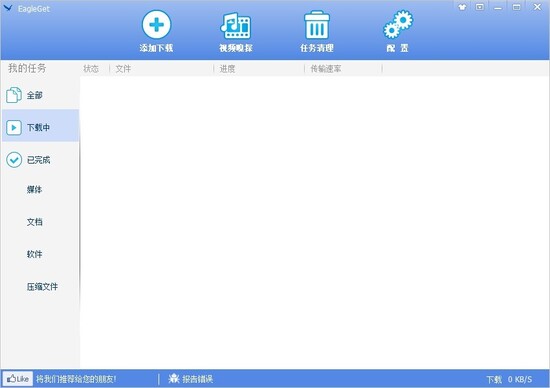Screen dimensions: 550x388
Task: Open the configuration (配置) gears icon
Action: (x=398, y=24)
